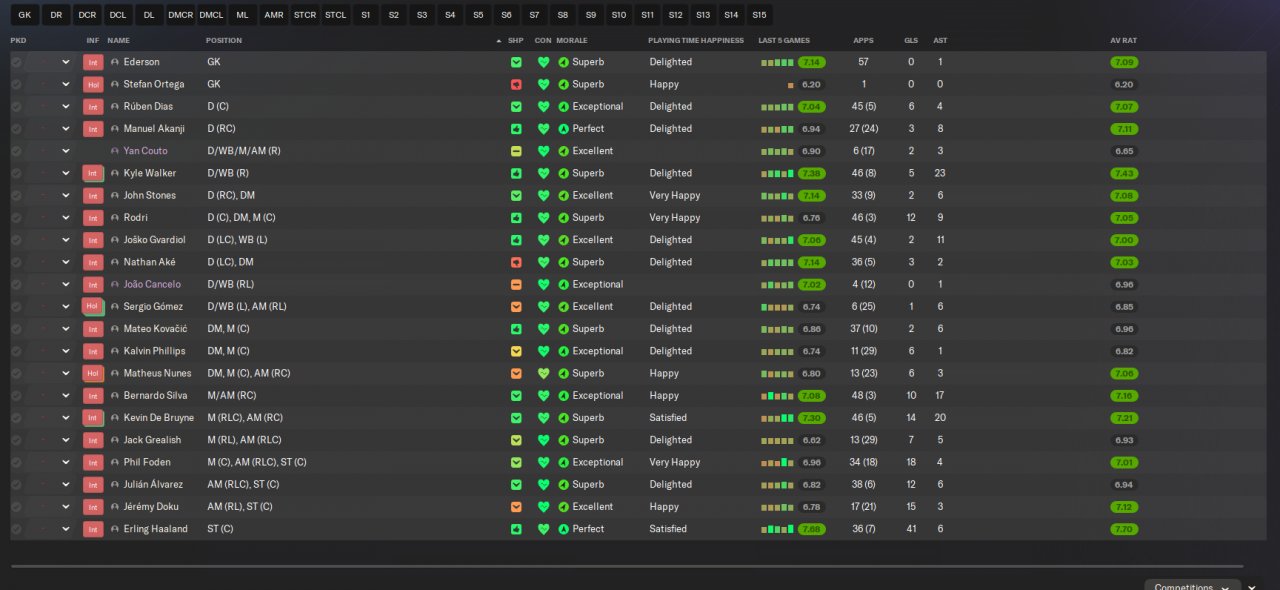Select the DMCL position filter

pyautogui.click(x=211, y=15)
